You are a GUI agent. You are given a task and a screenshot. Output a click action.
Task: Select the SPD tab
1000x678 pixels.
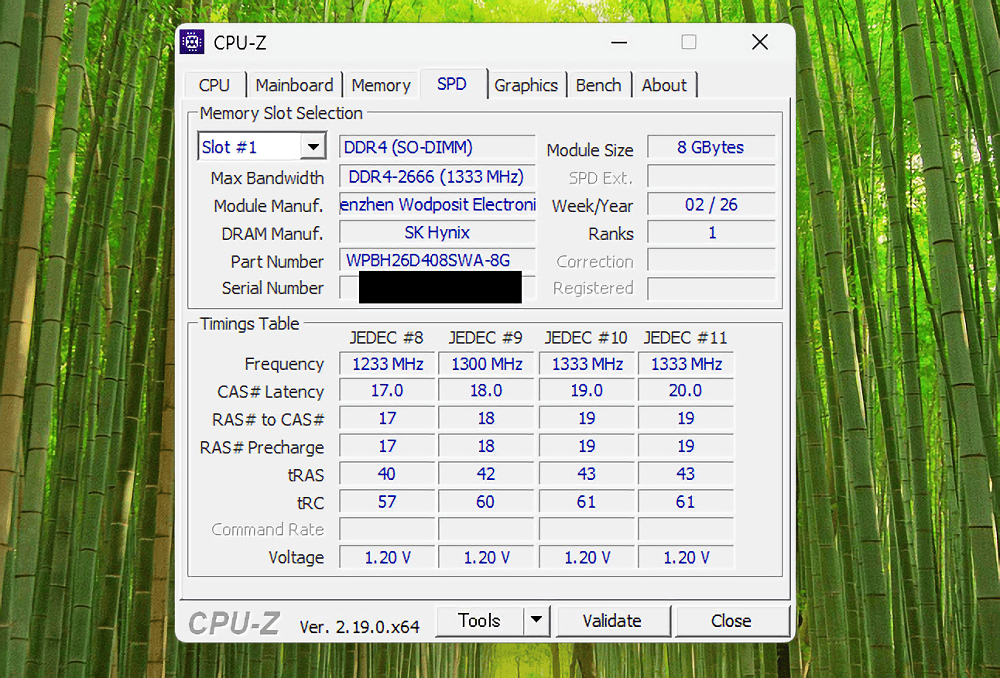coord(453,84)
